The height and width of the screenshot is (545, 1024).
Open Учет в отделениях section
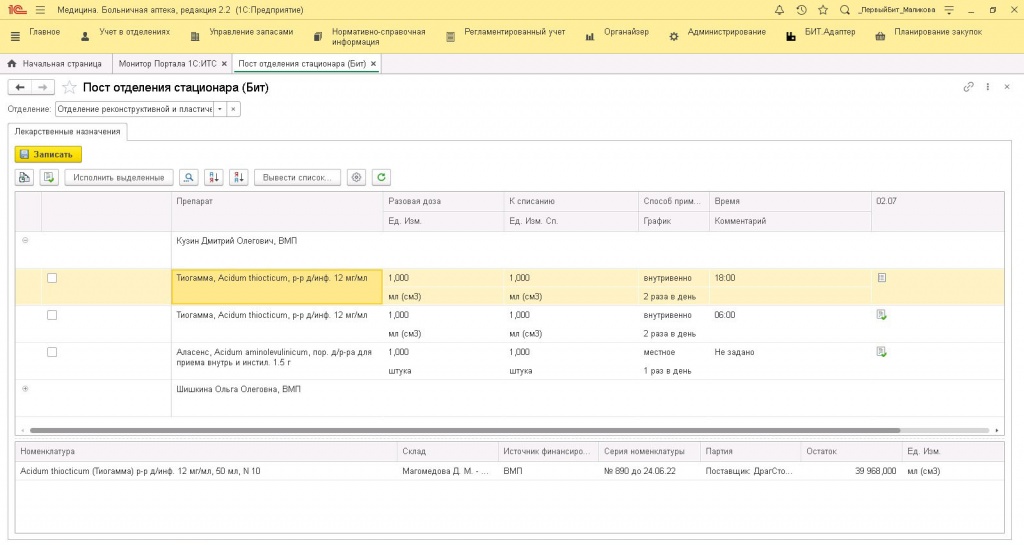point(135,32)
